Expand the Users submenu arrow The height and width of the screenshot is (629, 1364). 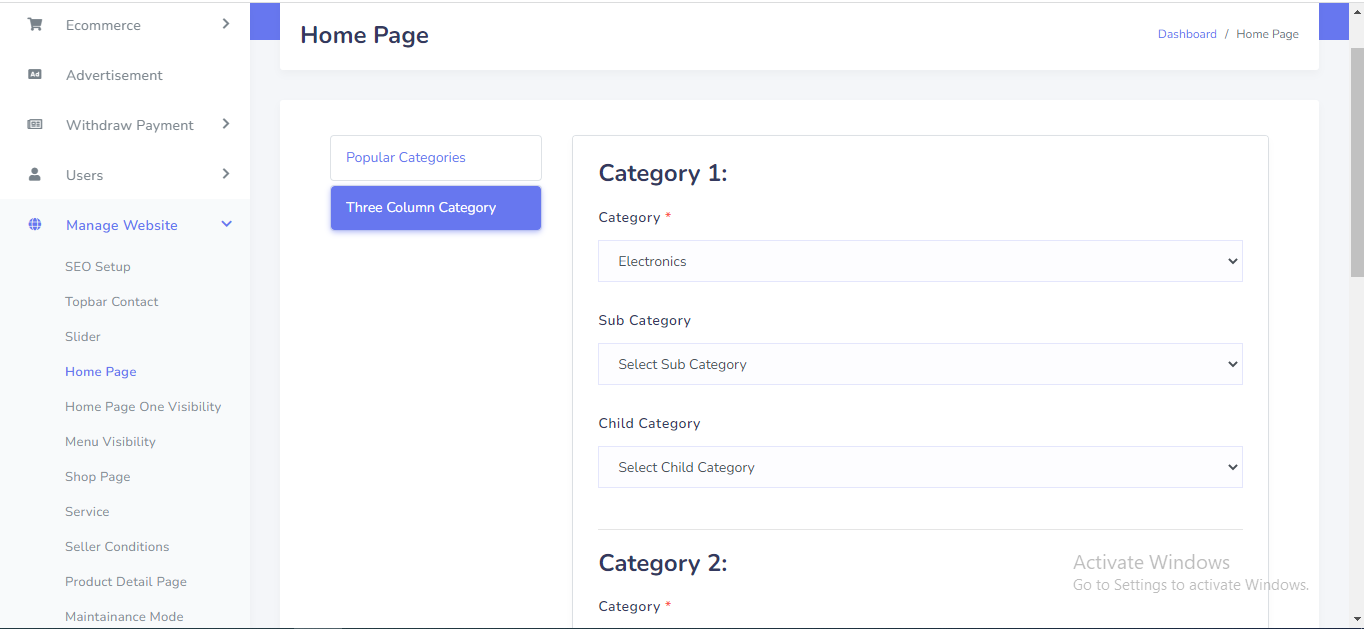point(226,174)
